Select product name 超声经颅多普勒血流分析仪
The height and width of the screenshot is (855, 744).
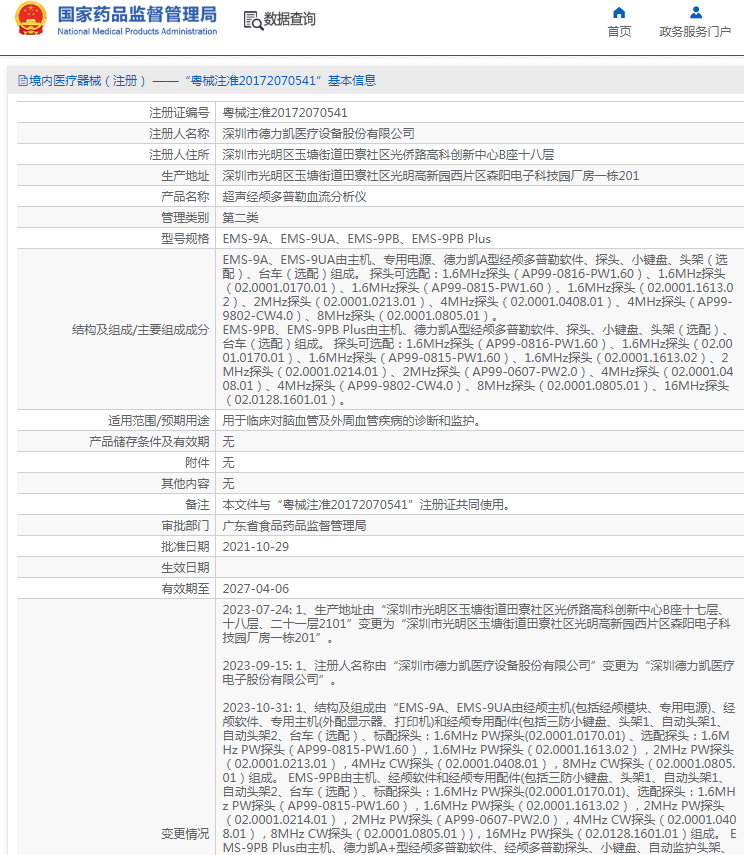click(x=295, y=197)
